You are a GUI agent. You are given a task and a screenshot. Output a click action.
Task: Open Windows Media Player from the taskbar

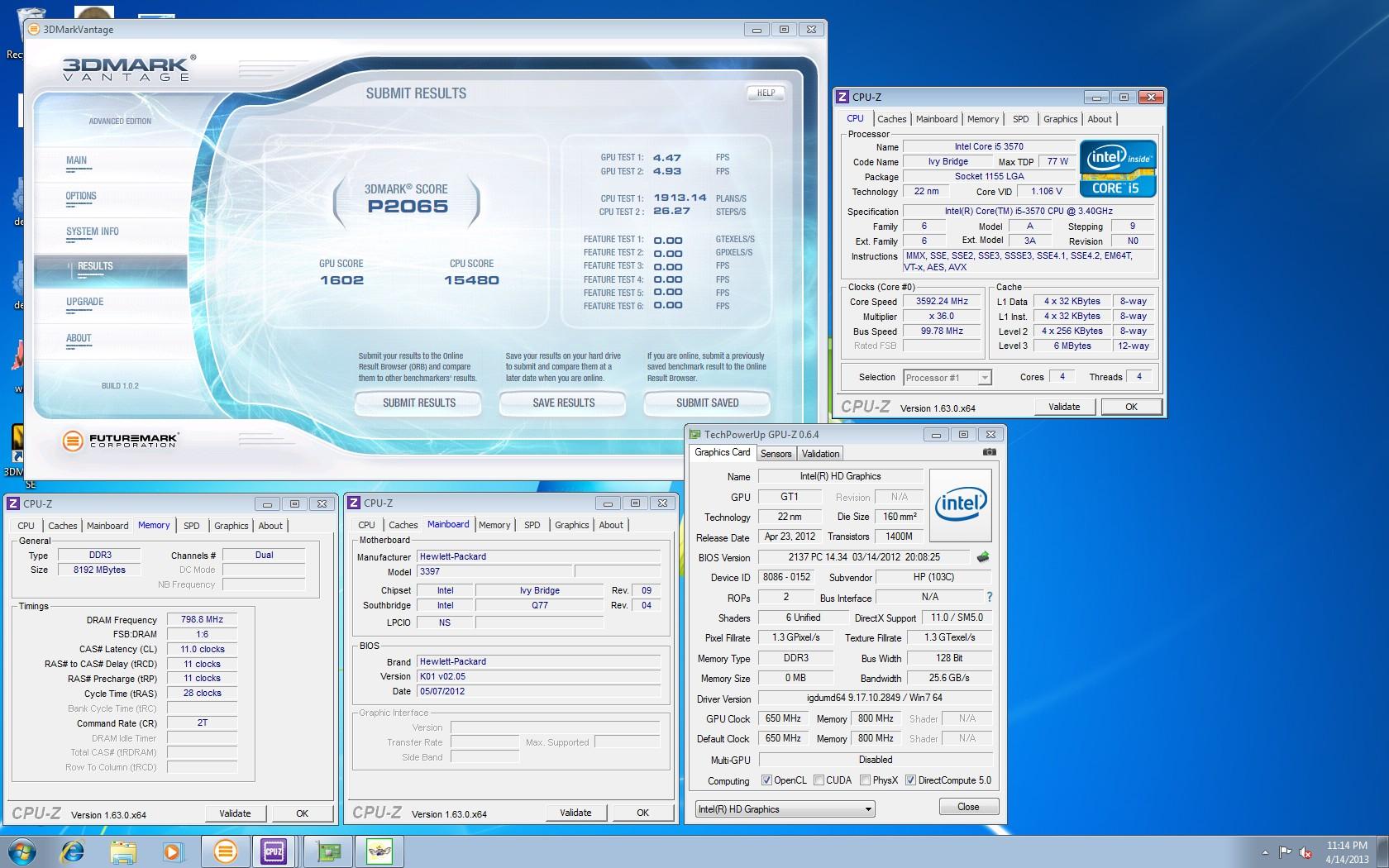pyautogui.click(x=172, y=851)
